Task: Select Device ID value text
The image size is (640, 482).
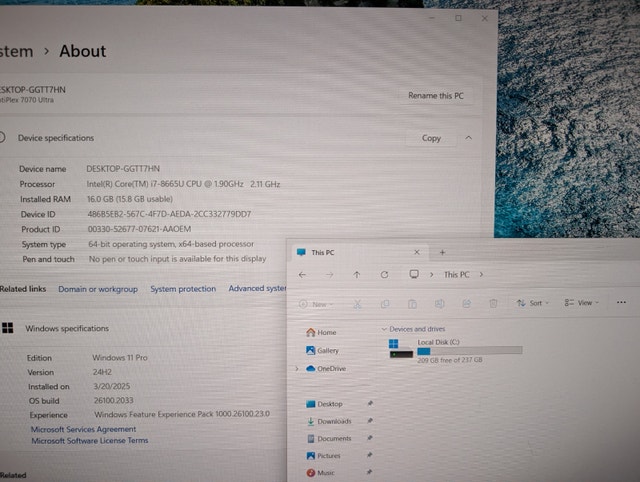Action: point(169,214)
